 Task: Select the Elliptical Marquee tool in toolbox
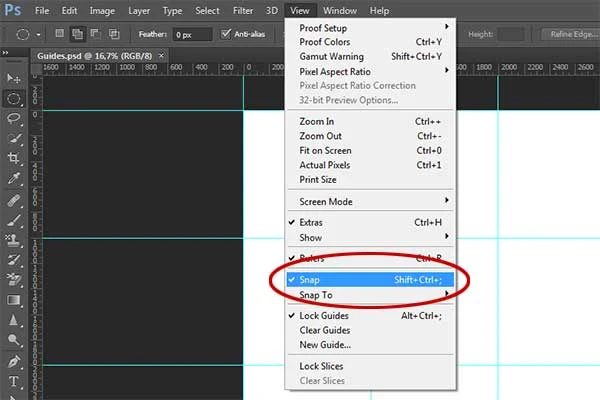click(14, 99)
